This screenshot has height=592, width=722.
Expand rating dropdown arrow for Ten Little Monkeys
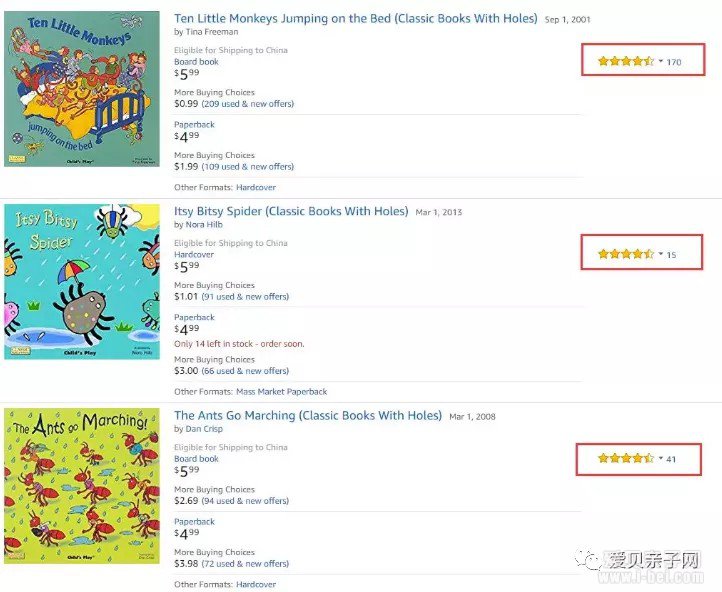[661, 62]
